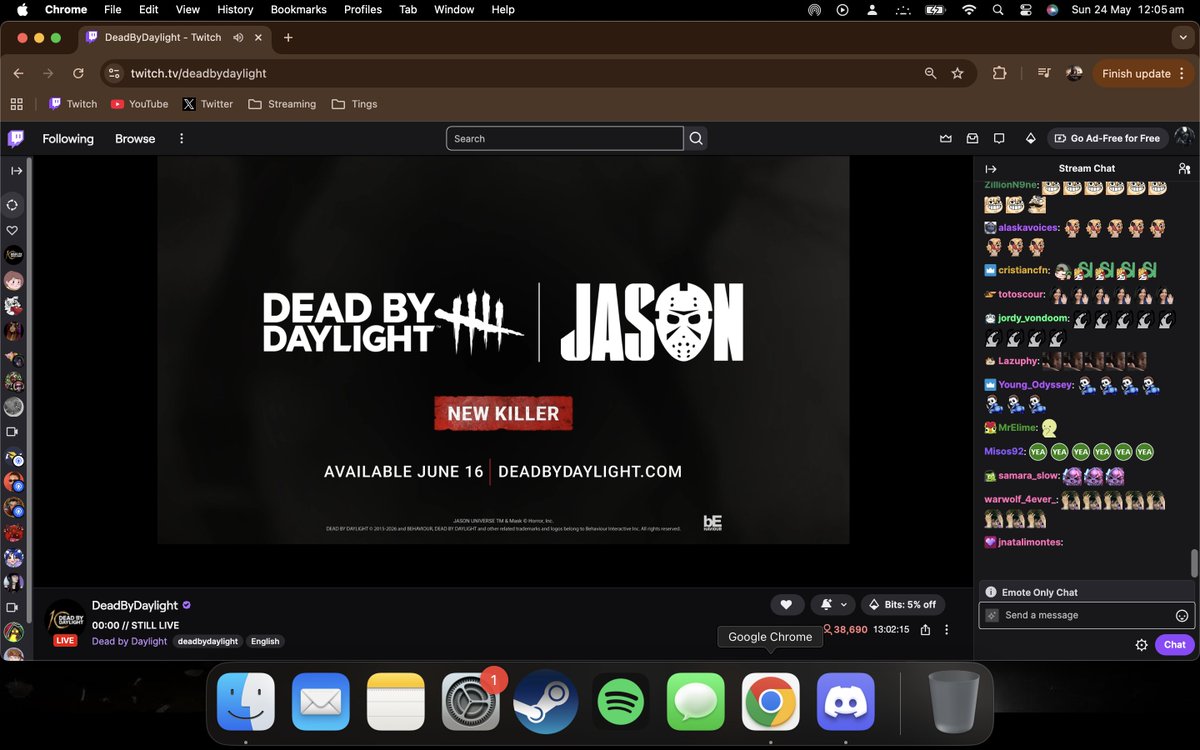Open Steam from the Dock
The width and height of the screenshot is (1200, 750).
pos(546,702)
